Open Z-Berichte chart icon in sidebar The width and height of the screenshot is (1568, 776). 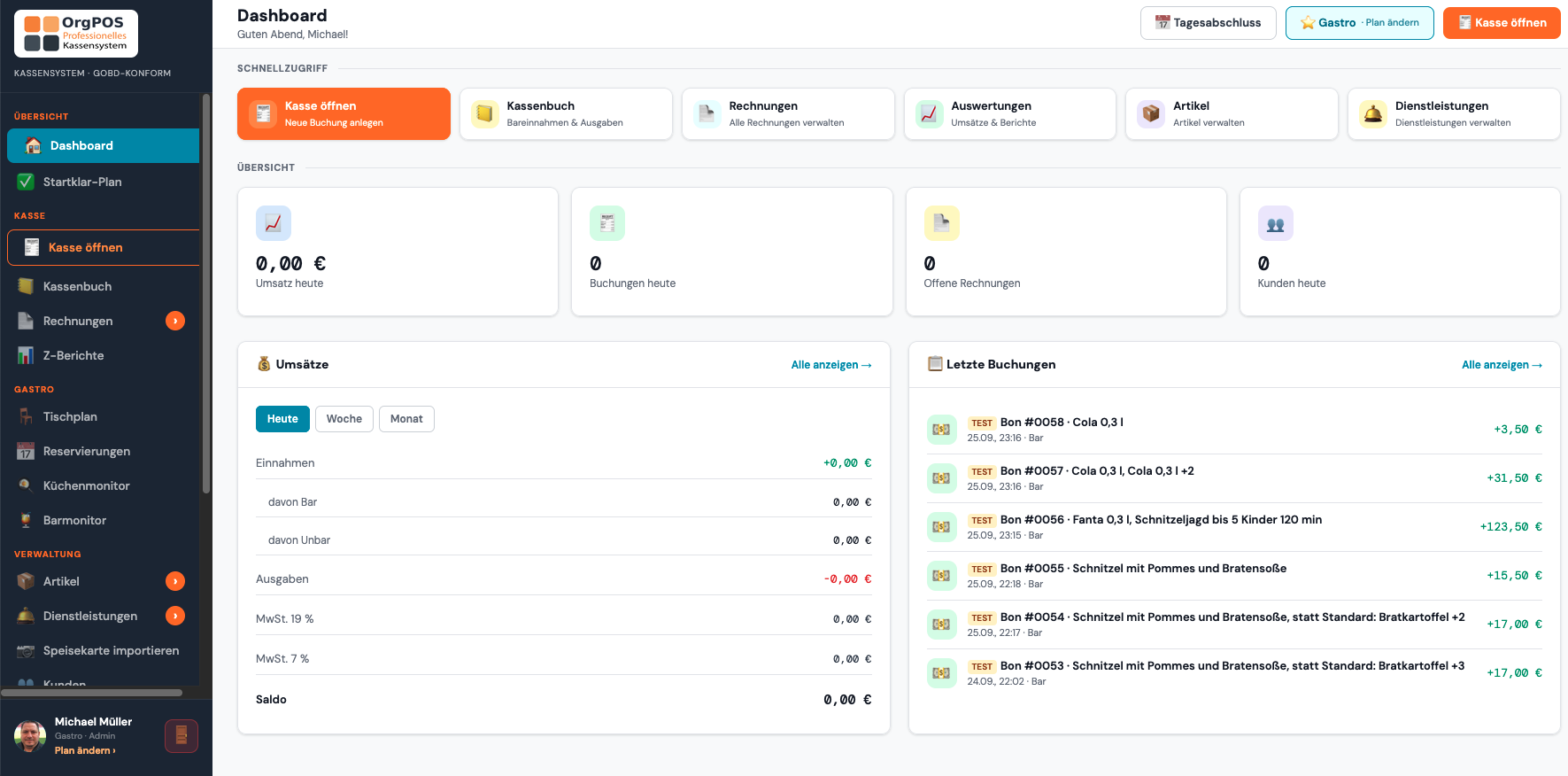point(26,355)
